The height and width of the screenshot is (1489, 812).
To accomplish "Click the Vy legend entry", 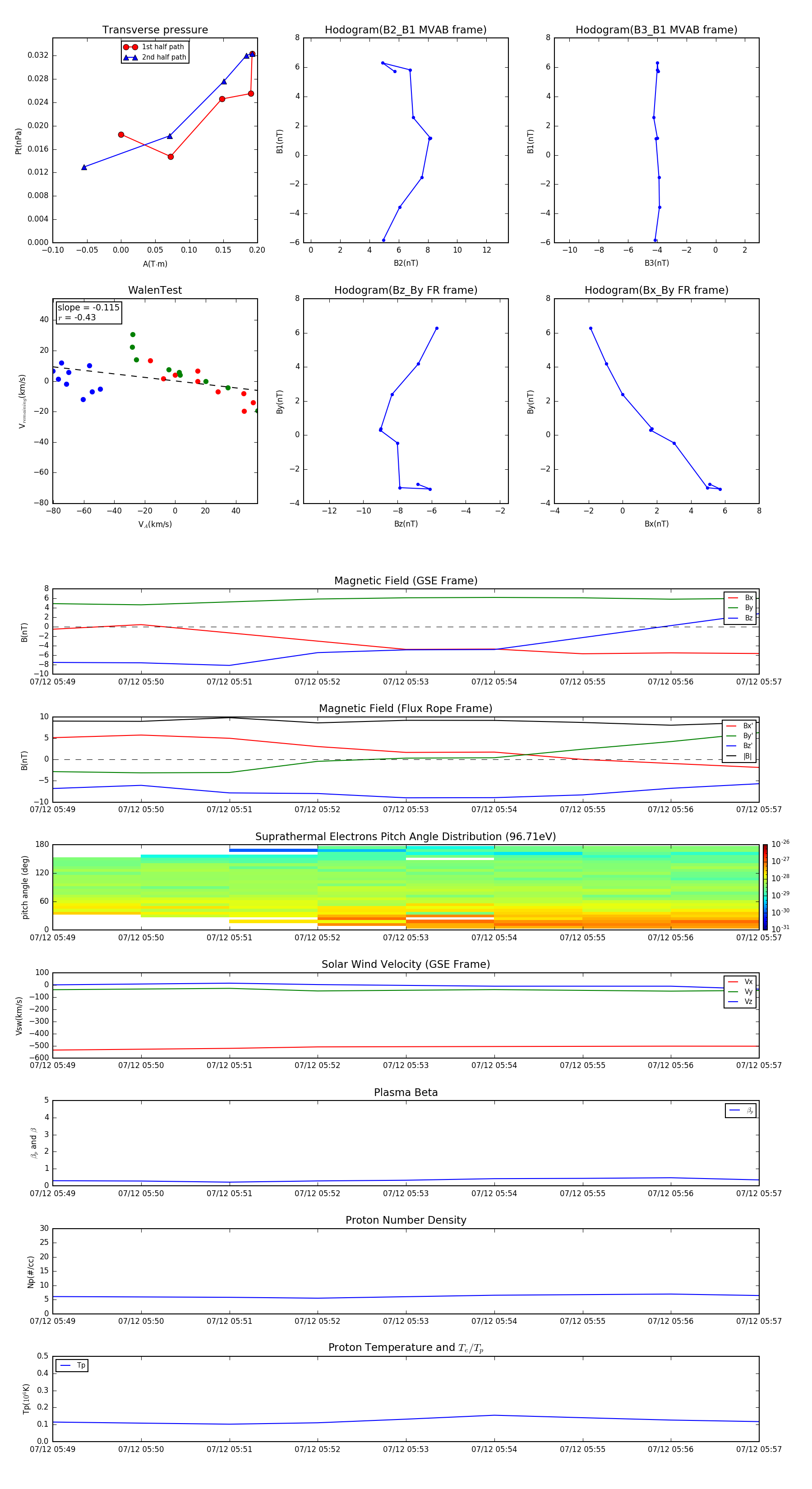I will click(740, 991).
